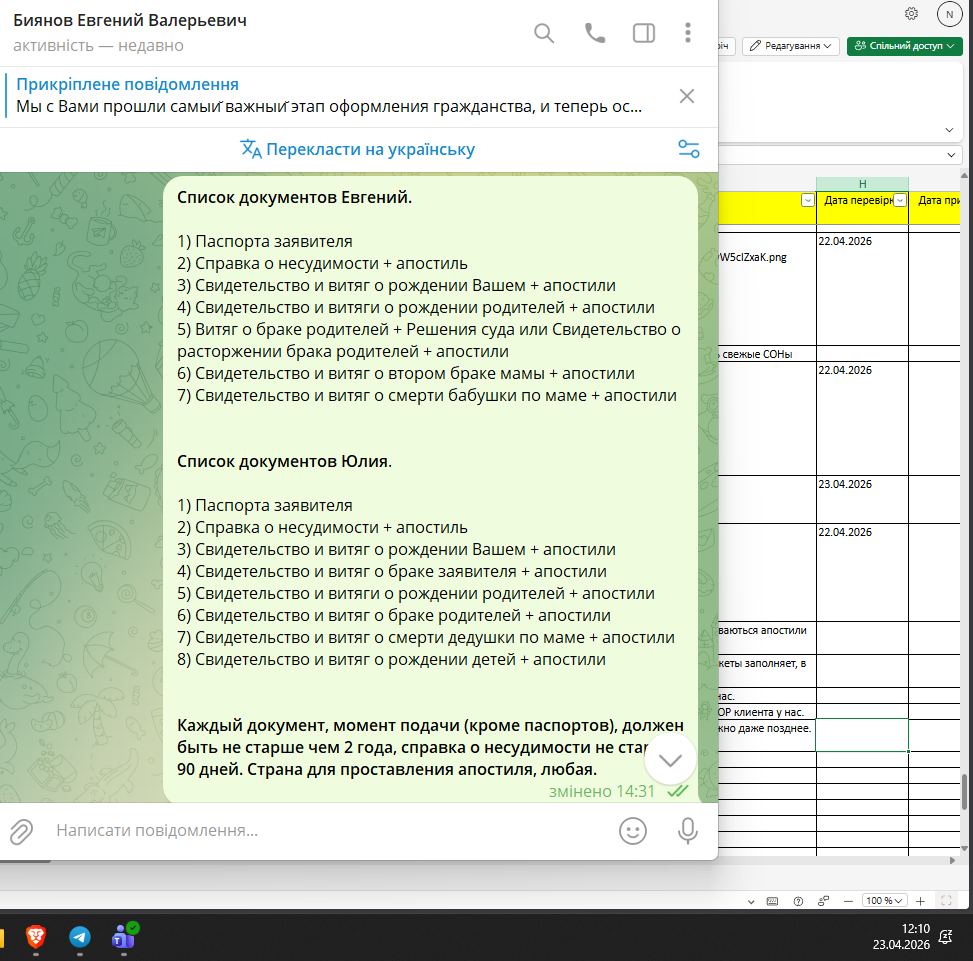Open the 'Редагування' mode dropdown
The height and width of the screenshot is (961, 973).
pos(791,46)
